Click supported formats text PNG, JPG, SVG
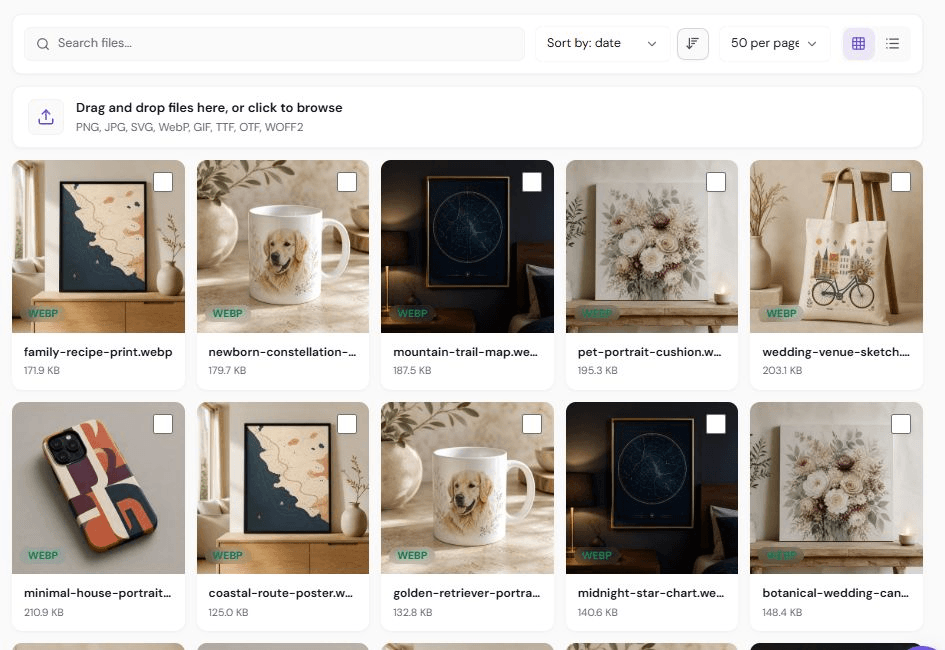The width and height of the screenshot is (945, 650). click(189, 127)
